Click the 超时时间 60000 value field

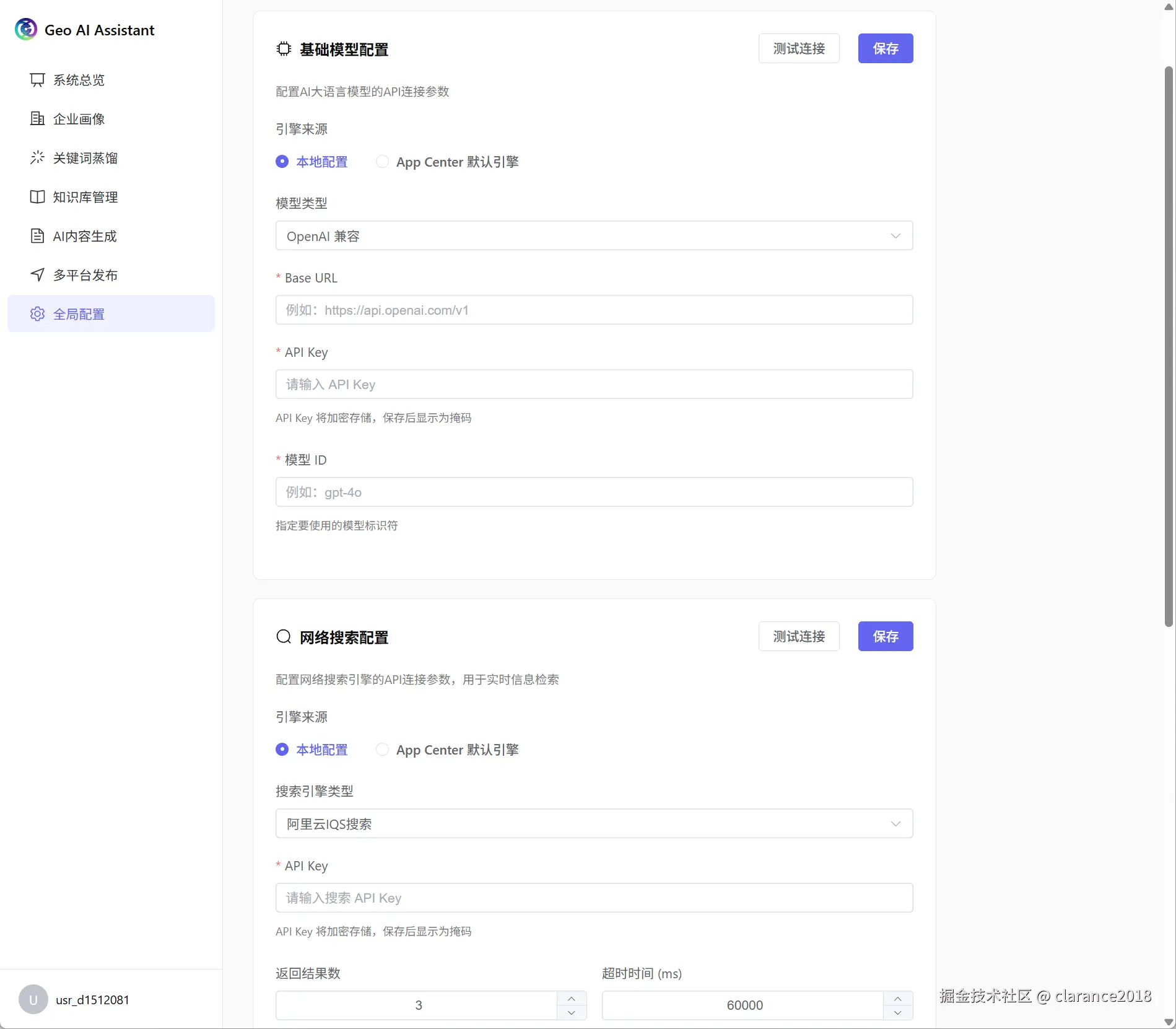743,1005
